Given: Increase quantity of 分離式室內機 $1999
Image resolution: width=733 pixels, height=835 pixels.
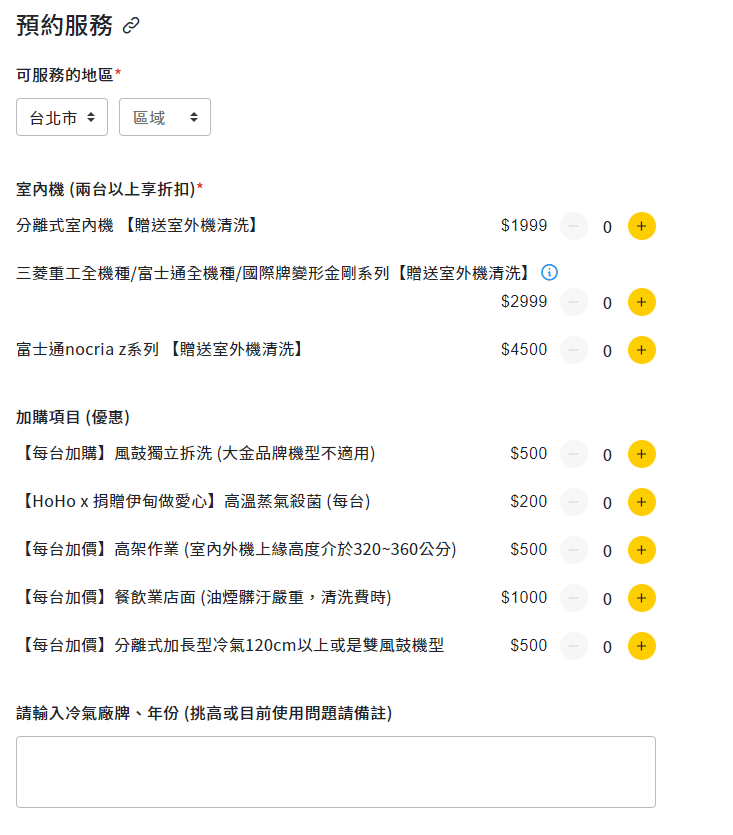Looking at the screenshot, I should (641, 226).
